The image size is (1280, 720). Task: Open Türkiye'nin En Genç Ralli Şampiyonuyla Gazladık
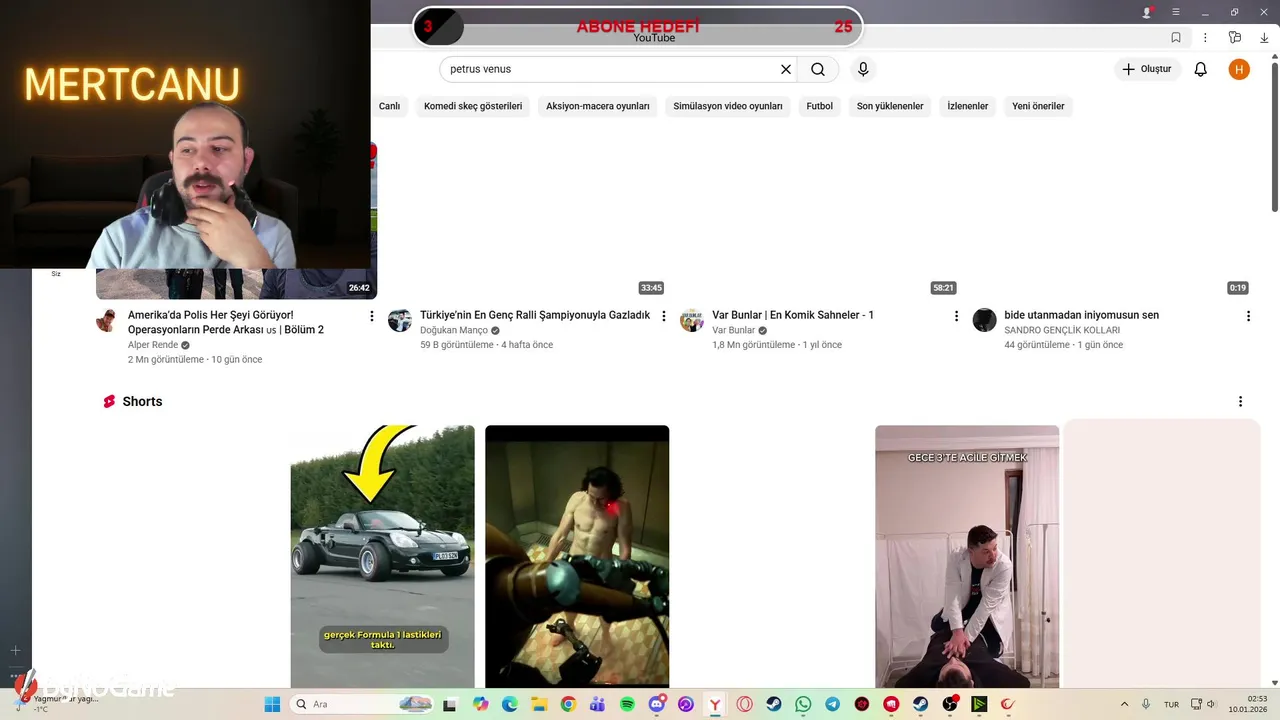click(535, 315)
